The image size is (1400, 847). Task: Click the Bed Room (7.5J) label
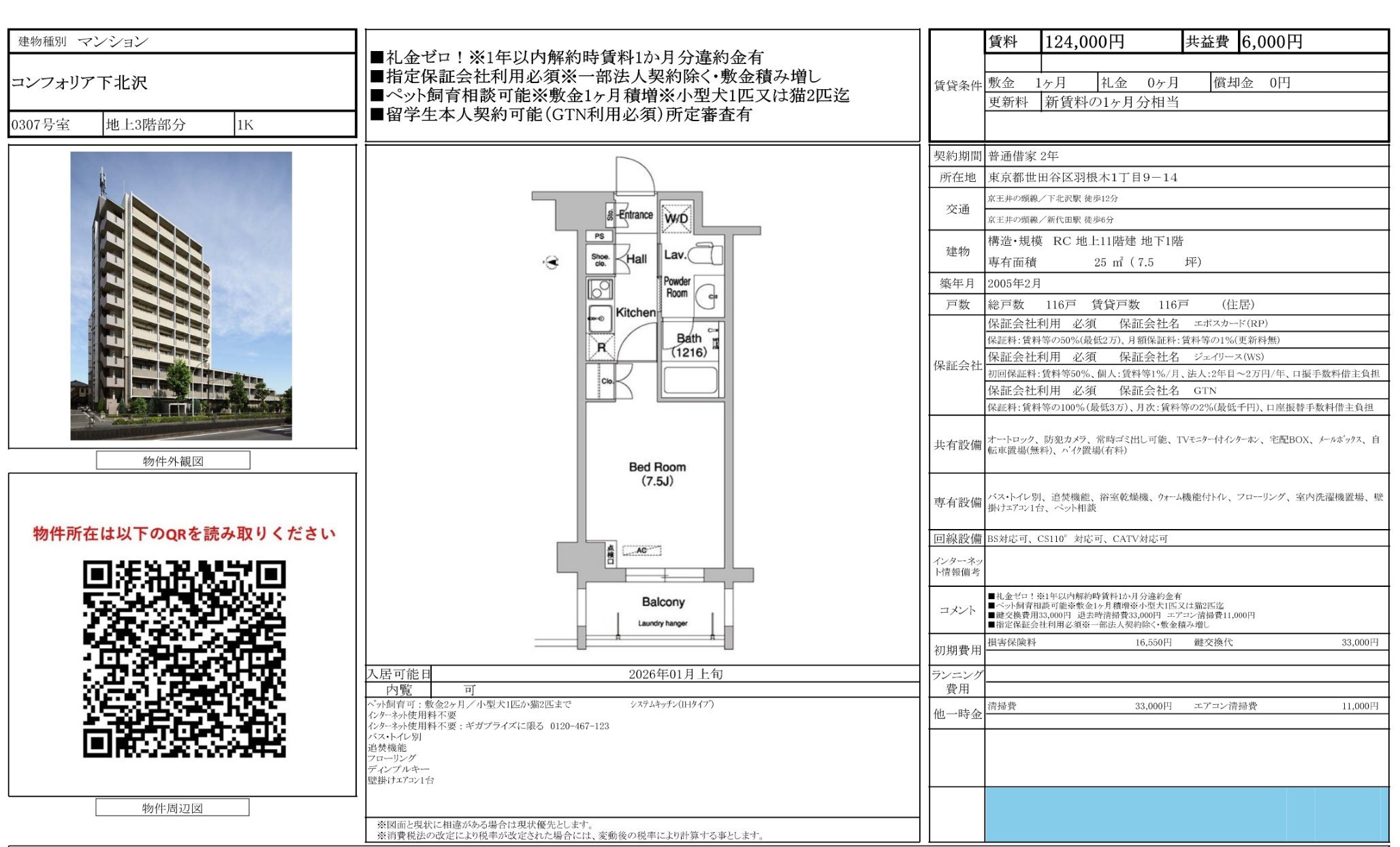click(656, 474)
